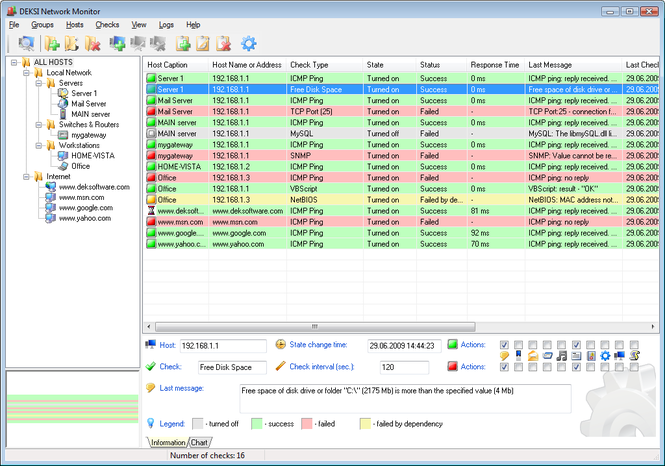Viewport: 665px width, 466px height.
Task: Check success-actions checkbox above mobile phone icon
Action: click(x=518, y=345)
